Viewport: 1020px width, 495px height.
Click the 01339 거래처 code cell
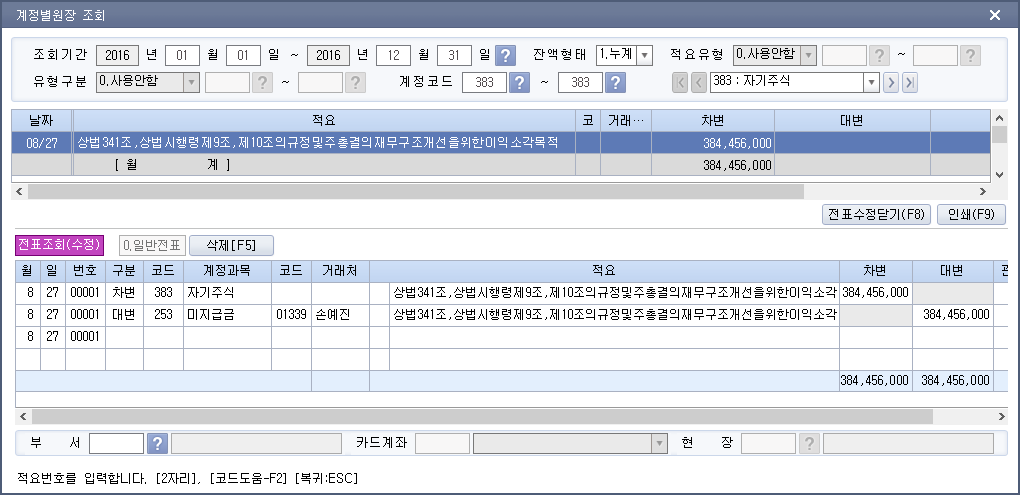[291, 315]
